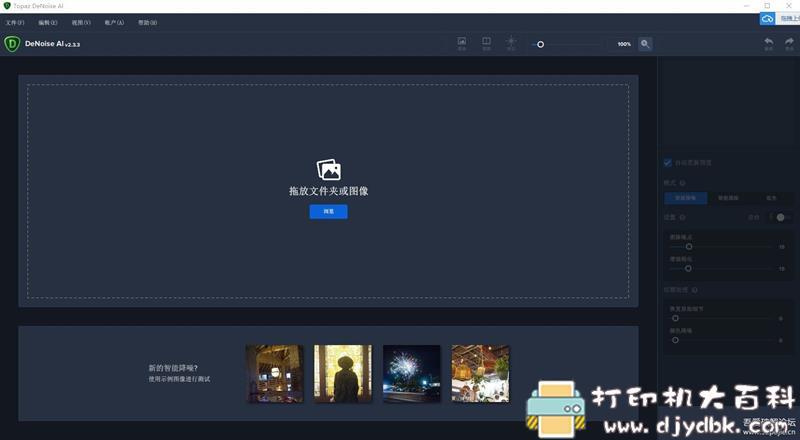Image resolution: width=800 pixels, height=440 pixels.
Task: Open the plant shop sample image
Action: [x=480, y=374]
